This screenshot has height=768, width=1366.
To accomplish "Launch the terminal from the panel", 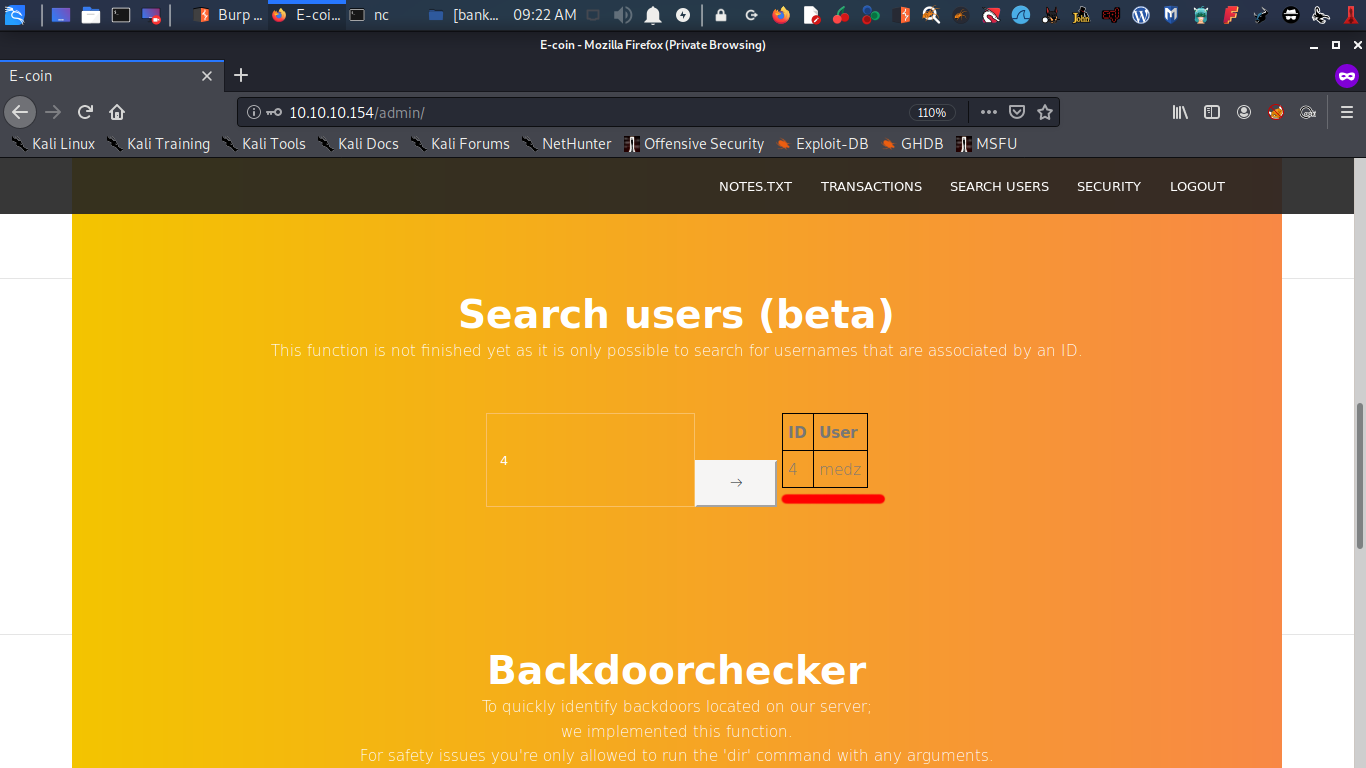I will [121, 15].
